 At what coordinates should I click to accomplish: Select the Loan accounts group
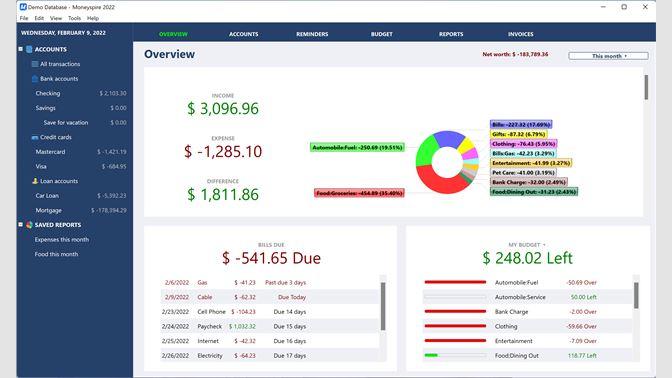pyautogui.click(x=59, y=181)
